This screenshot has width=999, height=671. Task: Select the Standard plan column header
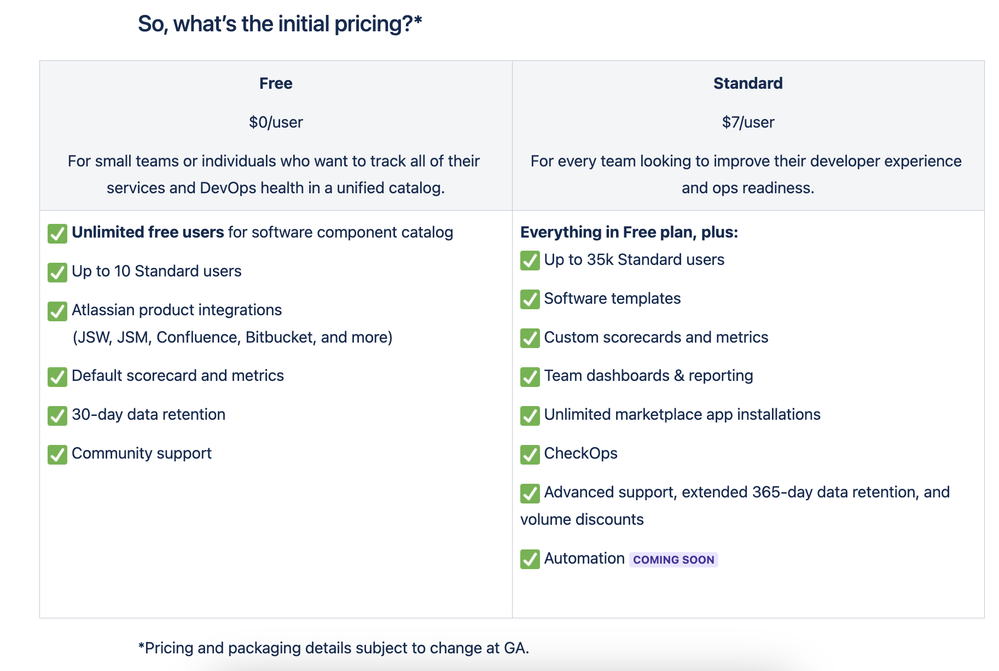[x=748, y=84]
